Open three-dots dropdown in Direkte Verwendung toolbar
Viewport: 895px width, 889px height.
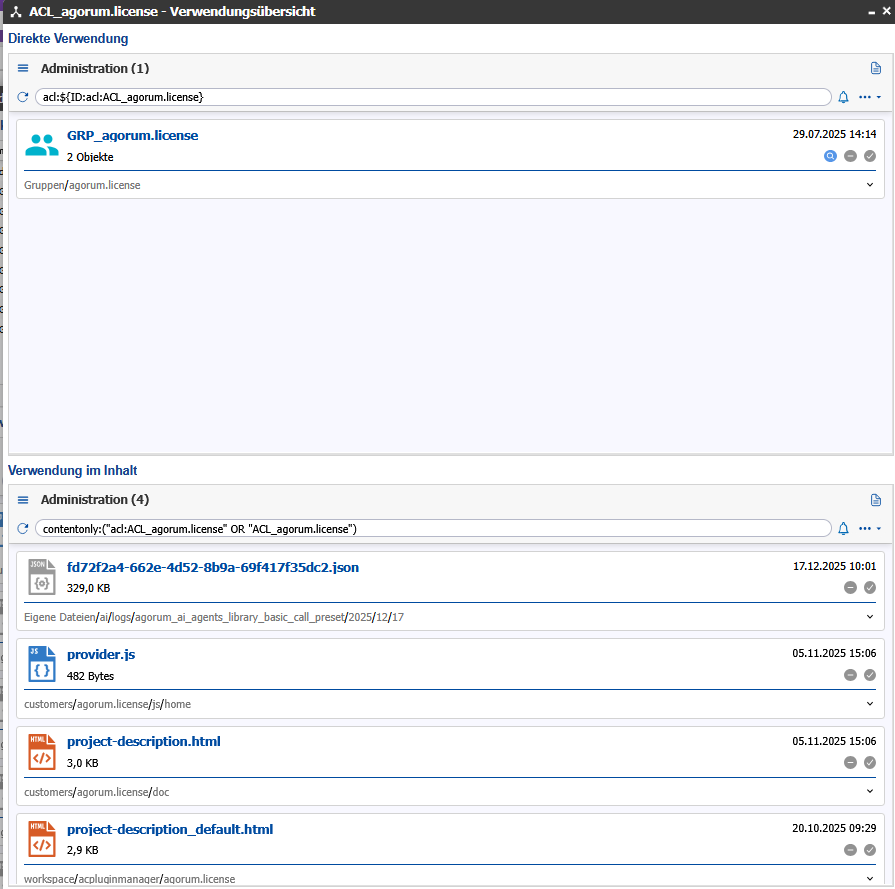(868, 97)
